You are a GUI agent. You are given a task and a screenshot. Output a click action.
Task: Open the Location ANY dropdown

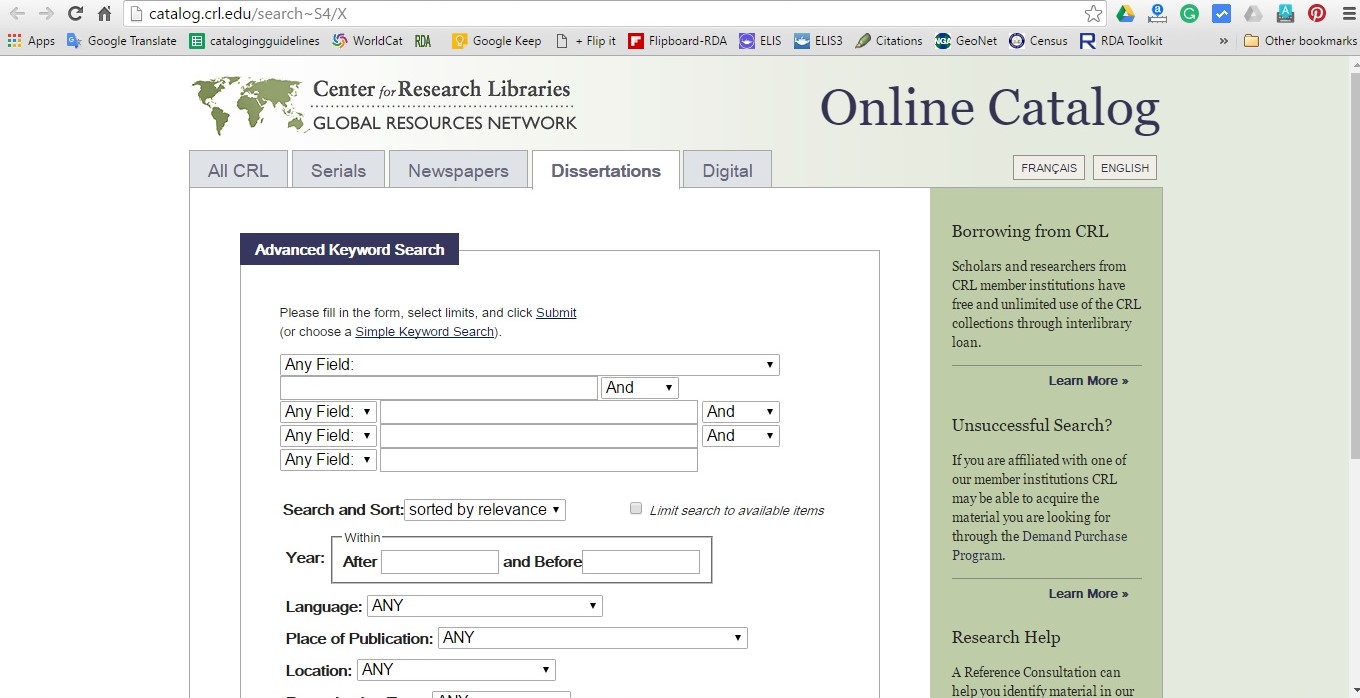[x=456, y=670]
